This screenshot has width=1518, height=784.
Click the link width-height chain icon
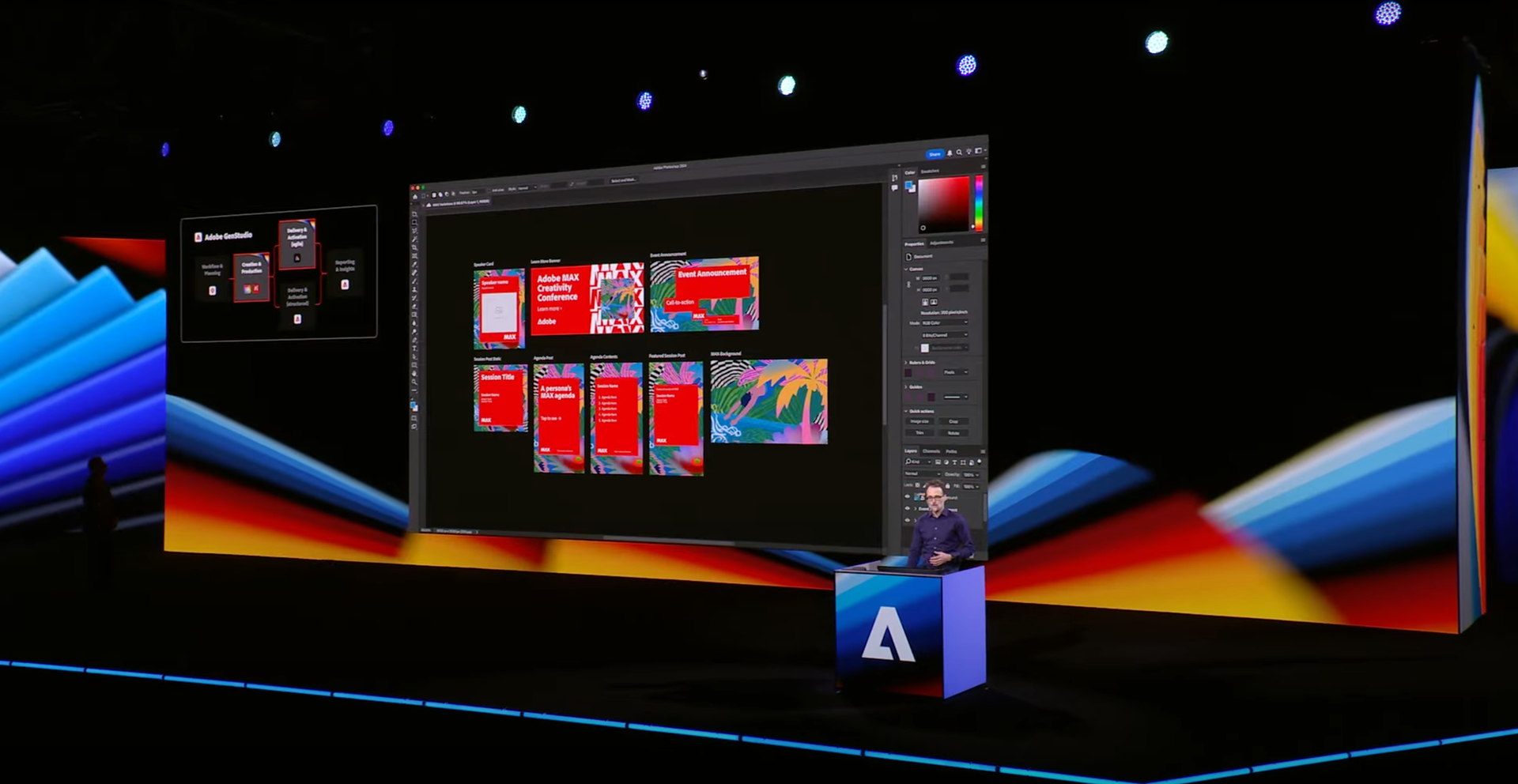pos(908,285)
